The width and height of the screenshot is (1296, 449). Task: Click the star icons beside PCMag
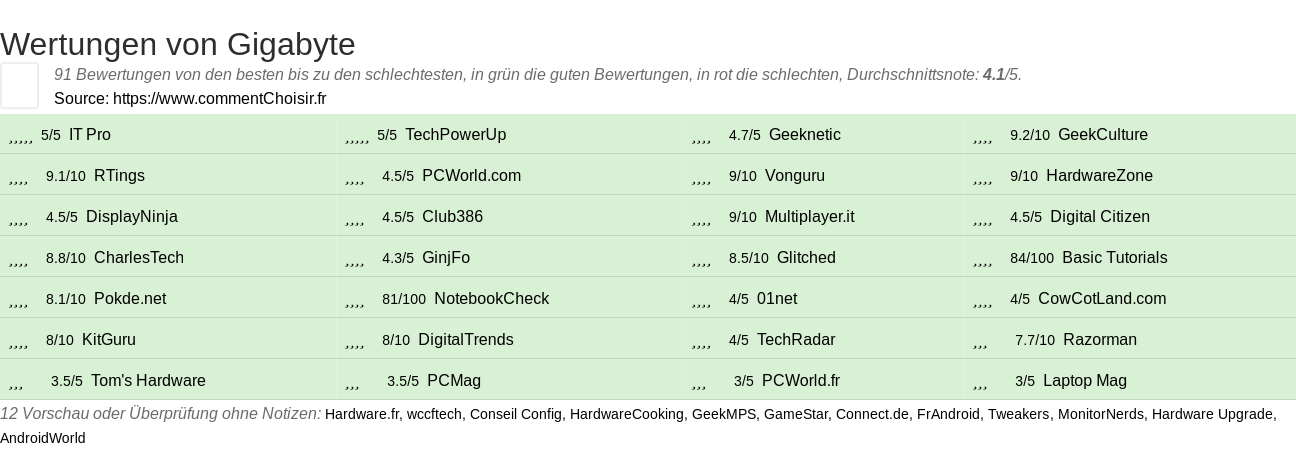point(352,381)
